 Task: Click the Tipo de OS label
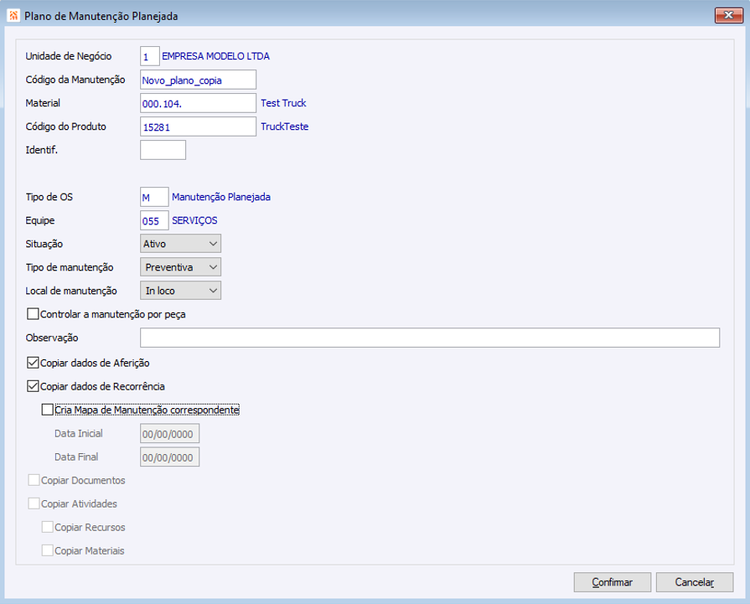[49, 197]
